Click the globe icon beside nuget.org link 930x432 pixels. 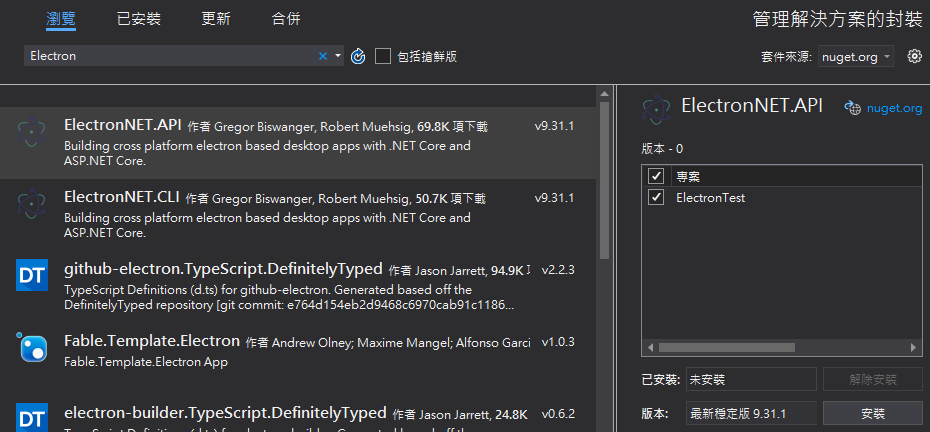(x=852, y=108)
